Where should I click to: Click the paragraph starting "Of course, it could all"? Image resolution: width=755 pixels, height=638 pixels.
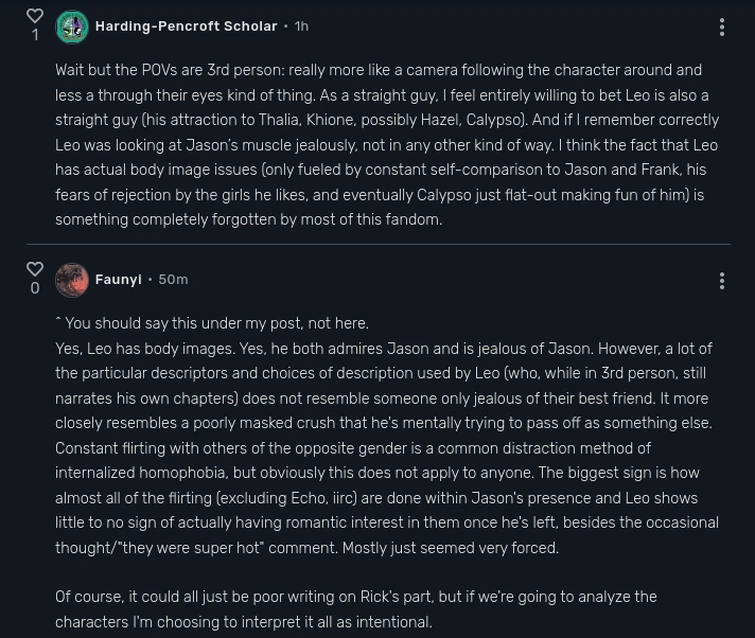(x=356, y=597)
